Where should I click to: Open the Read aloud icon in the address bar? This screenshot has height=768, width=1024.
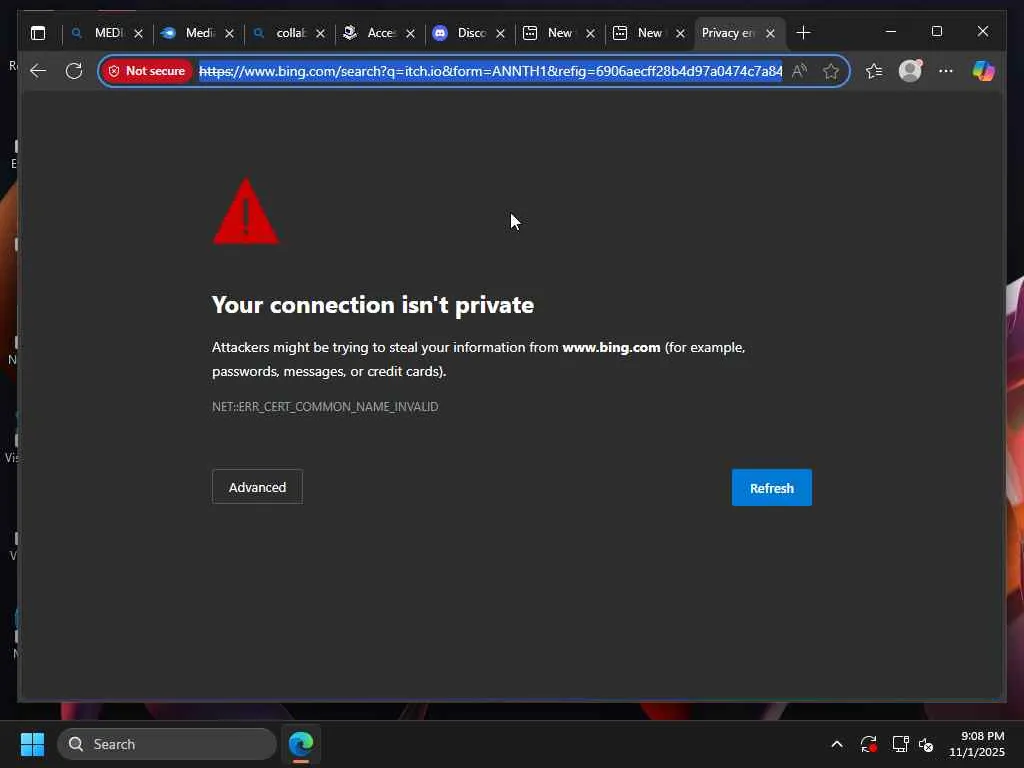tap(799, 71)
